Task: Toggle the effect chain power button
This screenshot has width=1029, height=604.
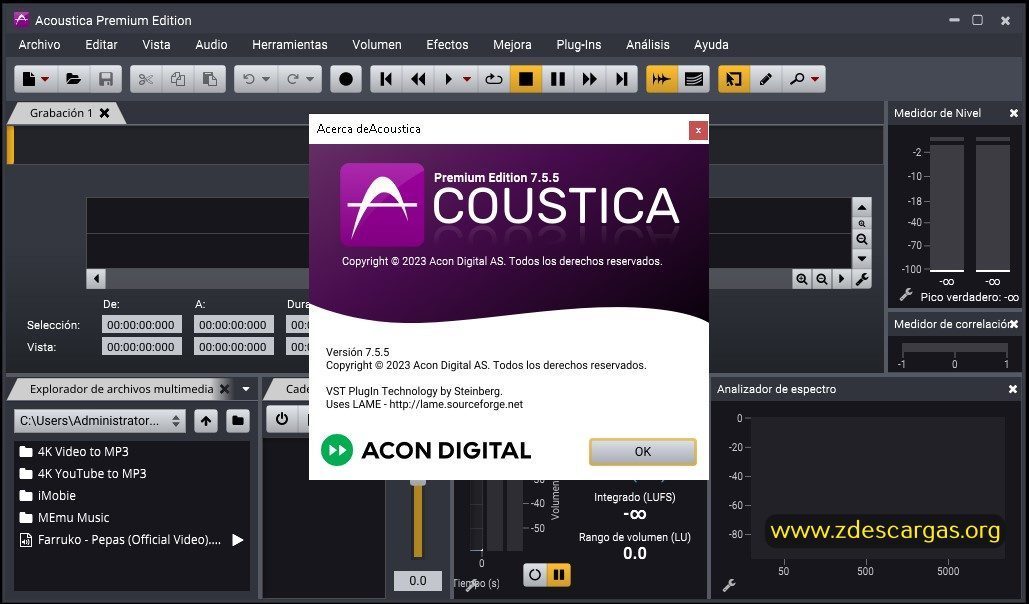Action: point(282,419)
